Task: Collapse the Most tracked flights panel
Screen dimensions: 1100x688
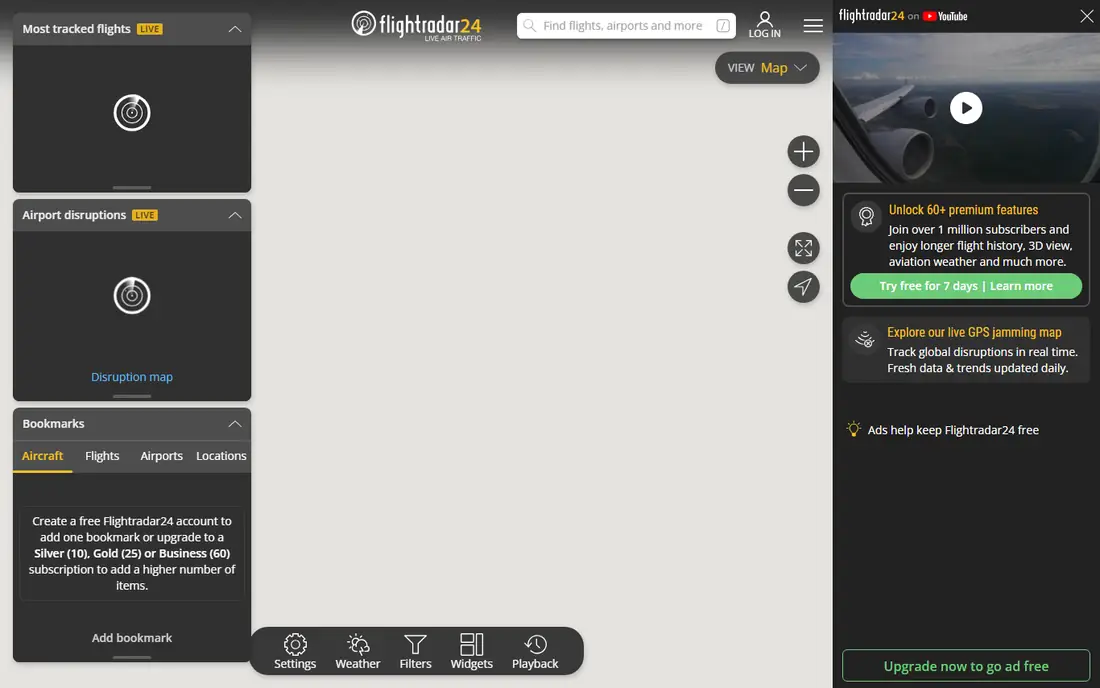Action: [x=235, y=29]
